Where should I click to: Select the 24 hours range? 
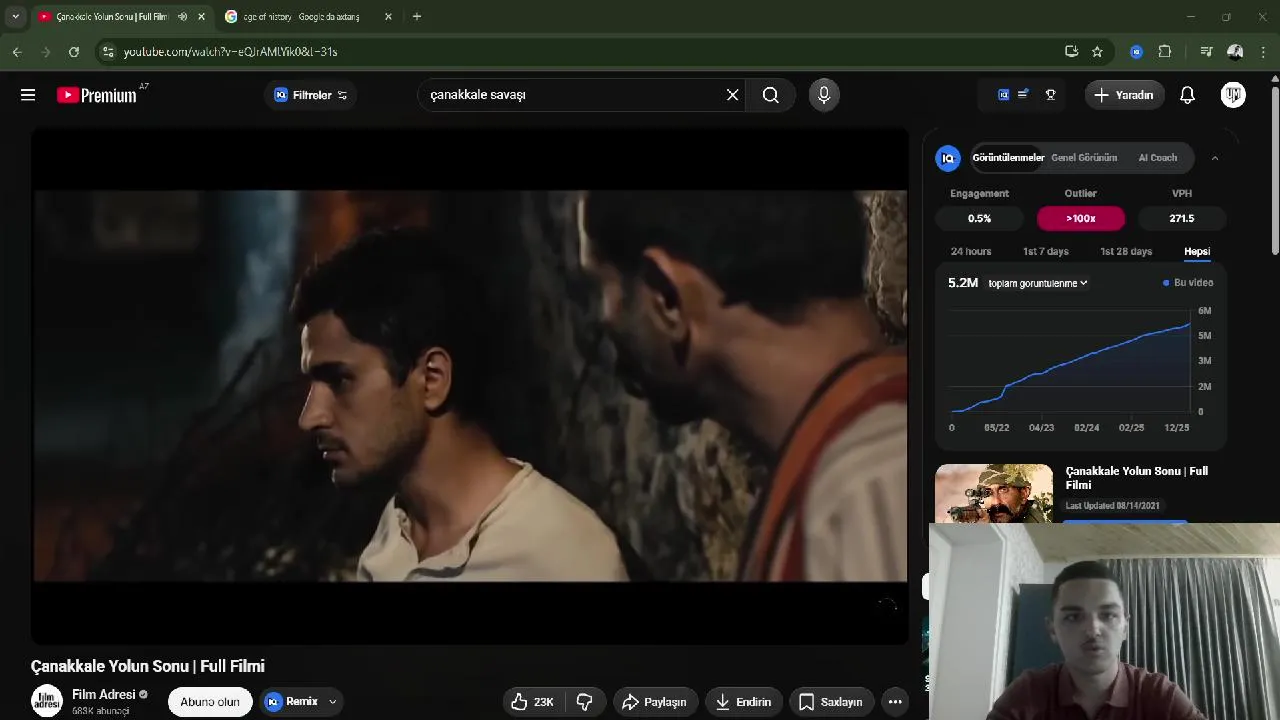[x=971, y=251]
